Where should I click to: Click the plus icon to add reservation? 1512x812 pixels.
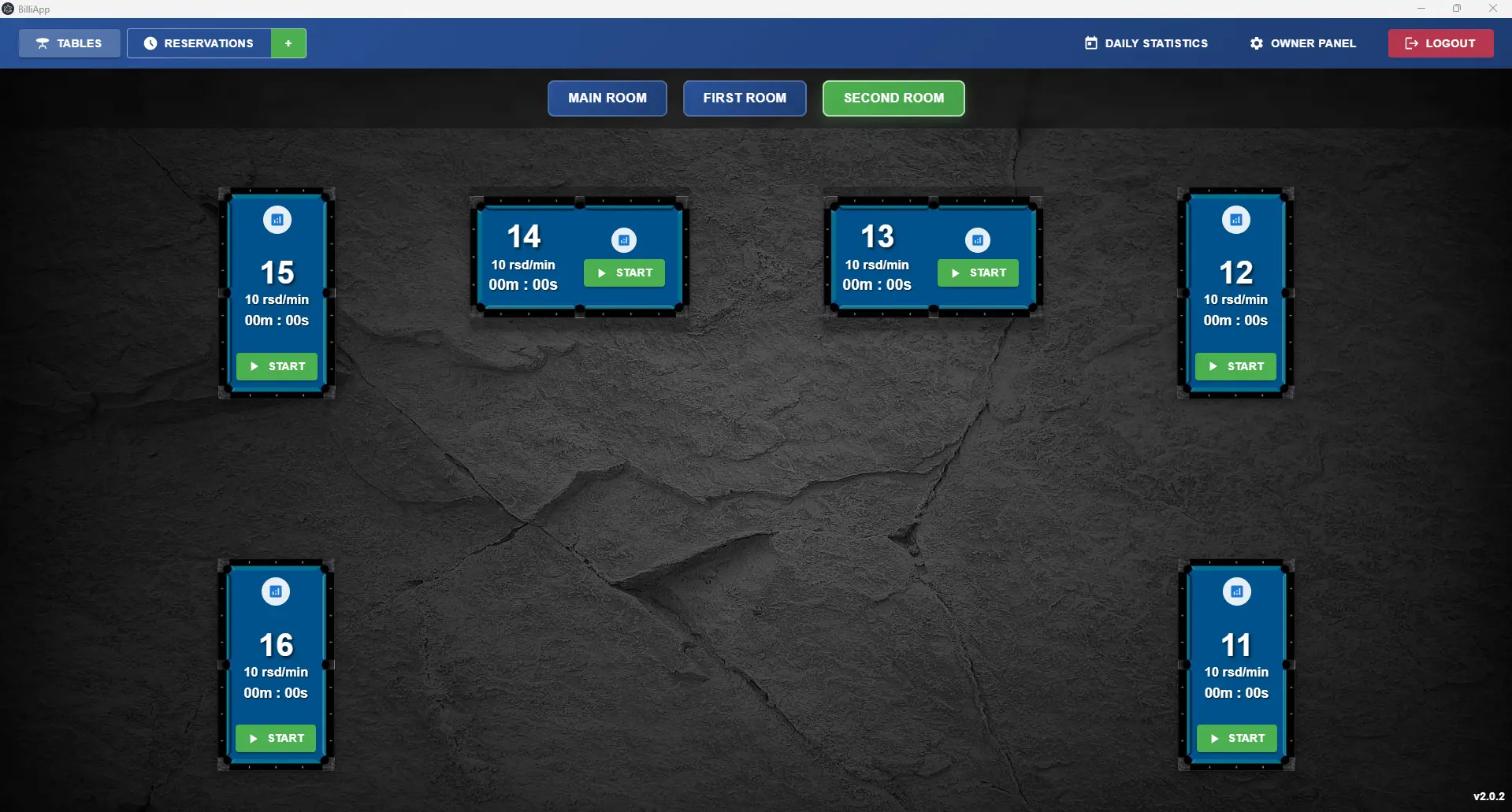click(x=288, y=43)
